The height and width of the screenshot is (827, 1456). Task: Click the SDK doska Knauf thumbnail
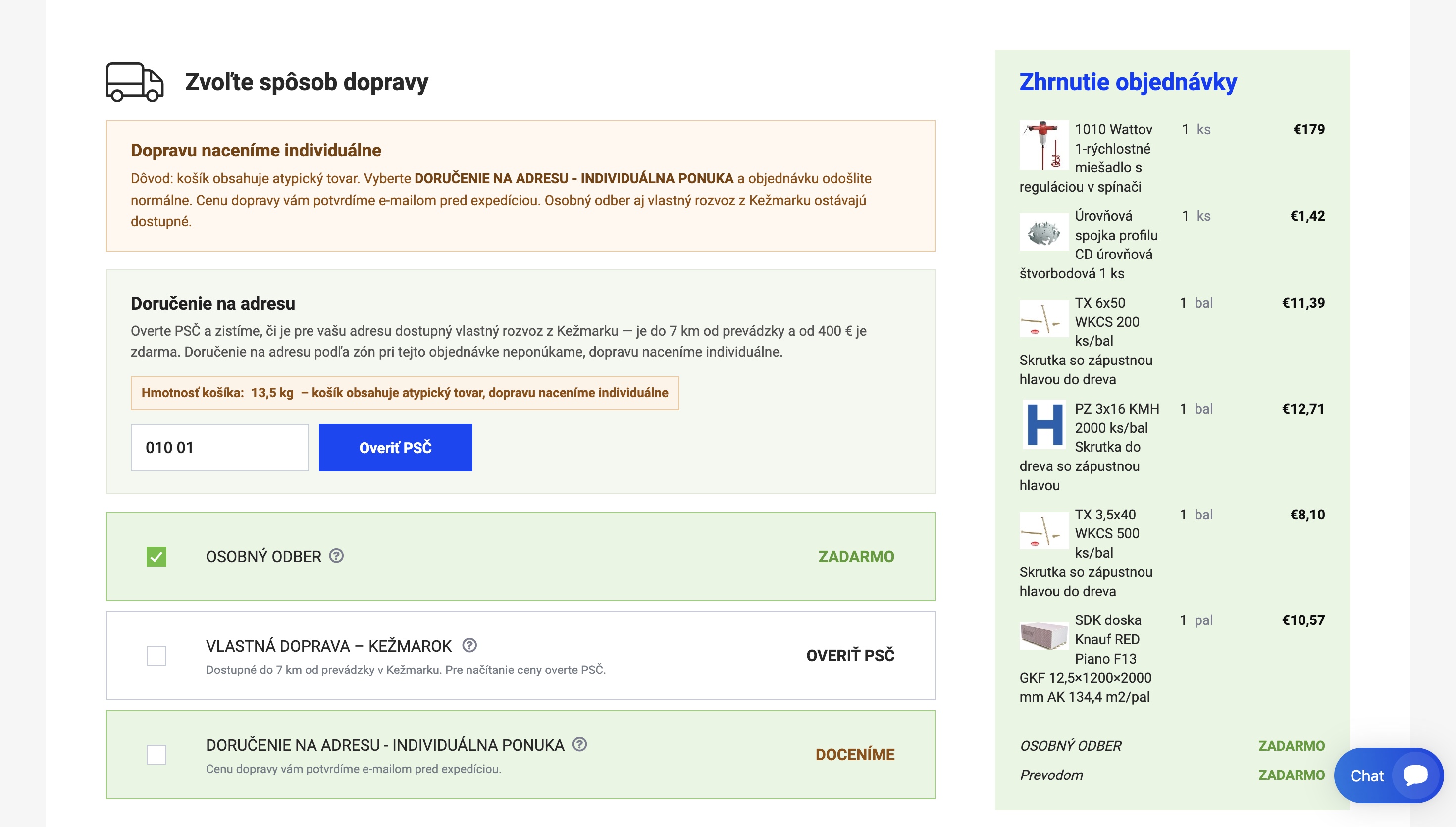1044,635
